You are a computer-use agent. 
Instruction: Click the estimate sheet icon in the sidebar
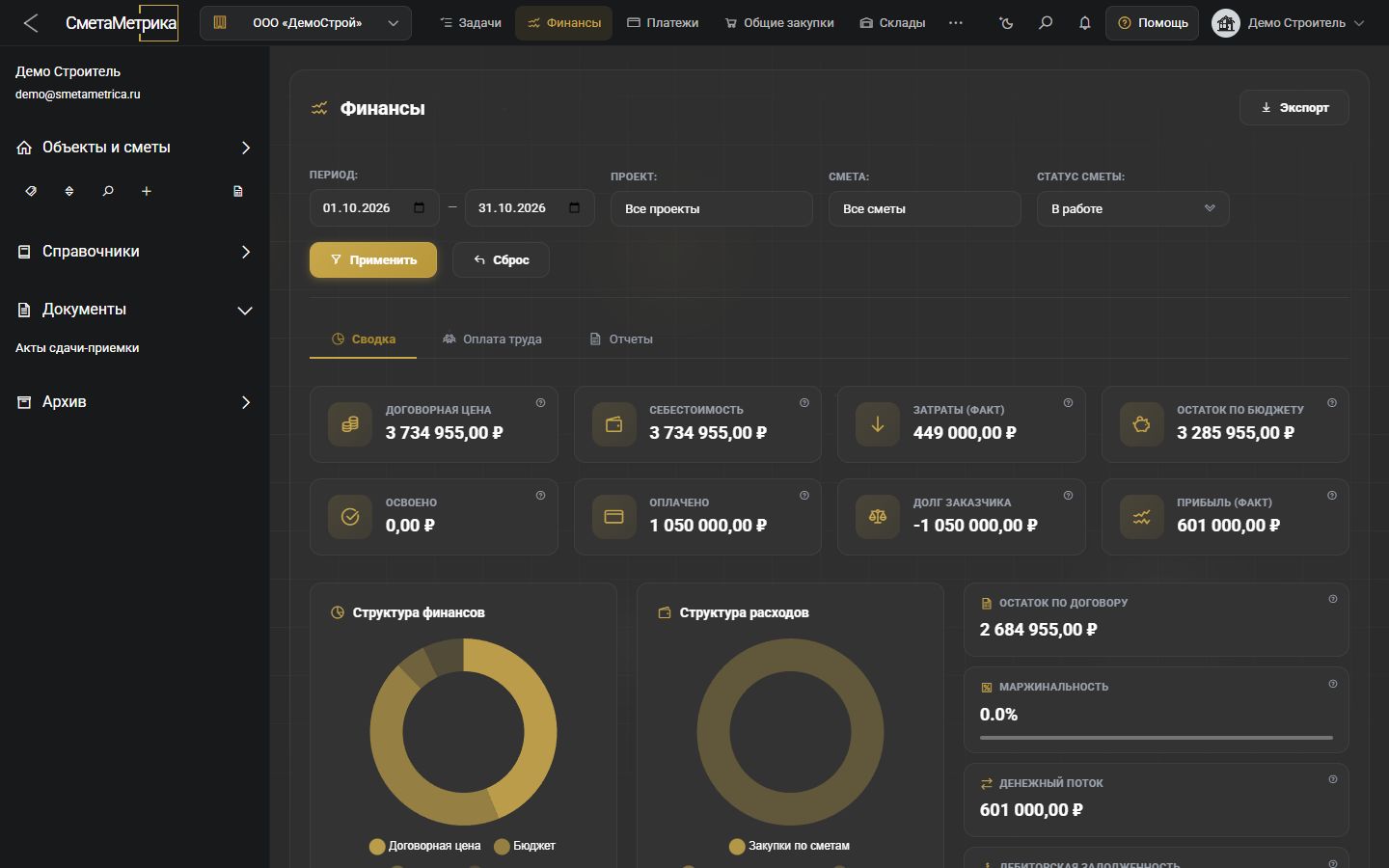click(x=238, y=191)
